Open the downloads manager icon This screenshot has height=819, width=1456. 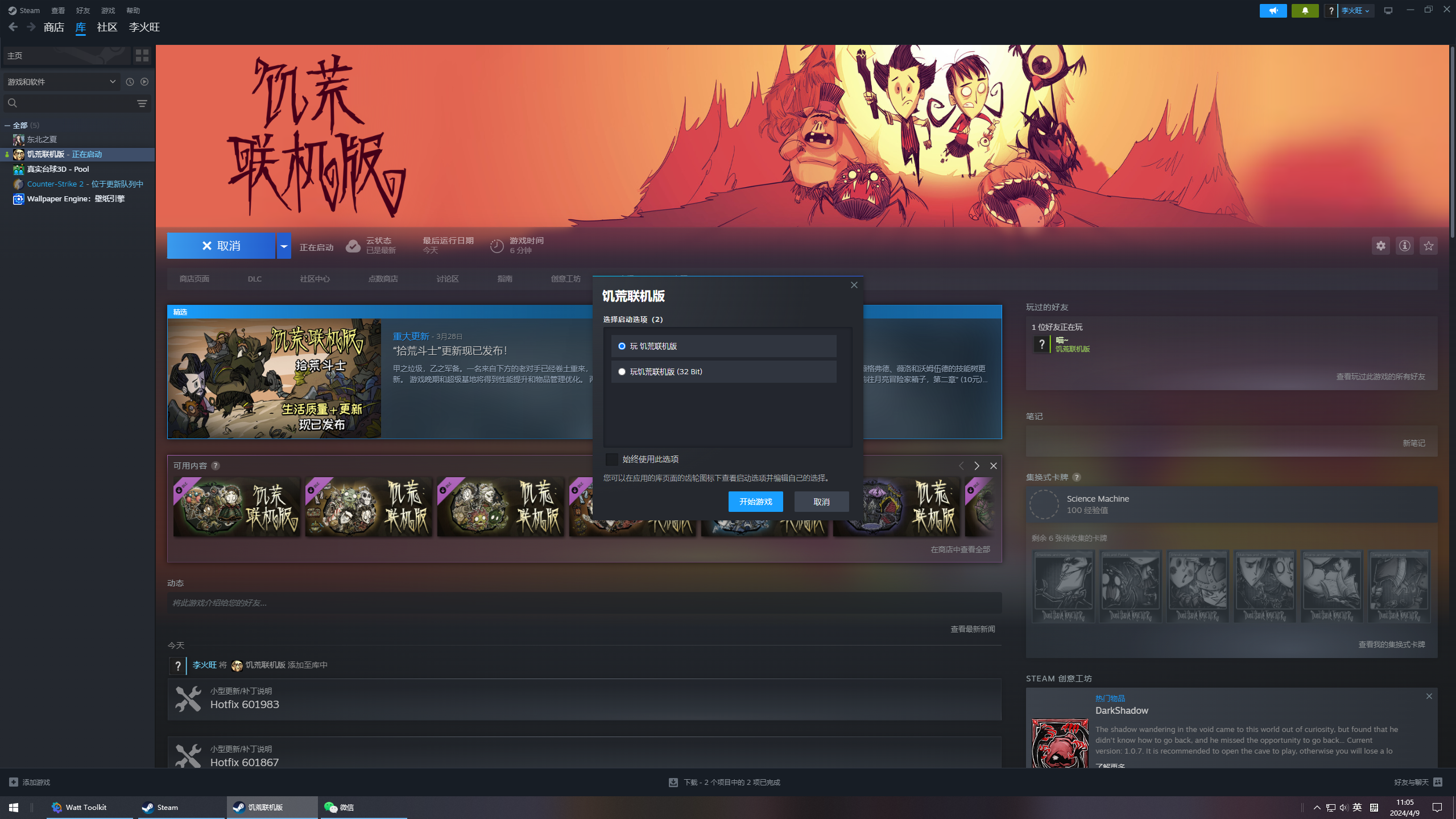673,783
